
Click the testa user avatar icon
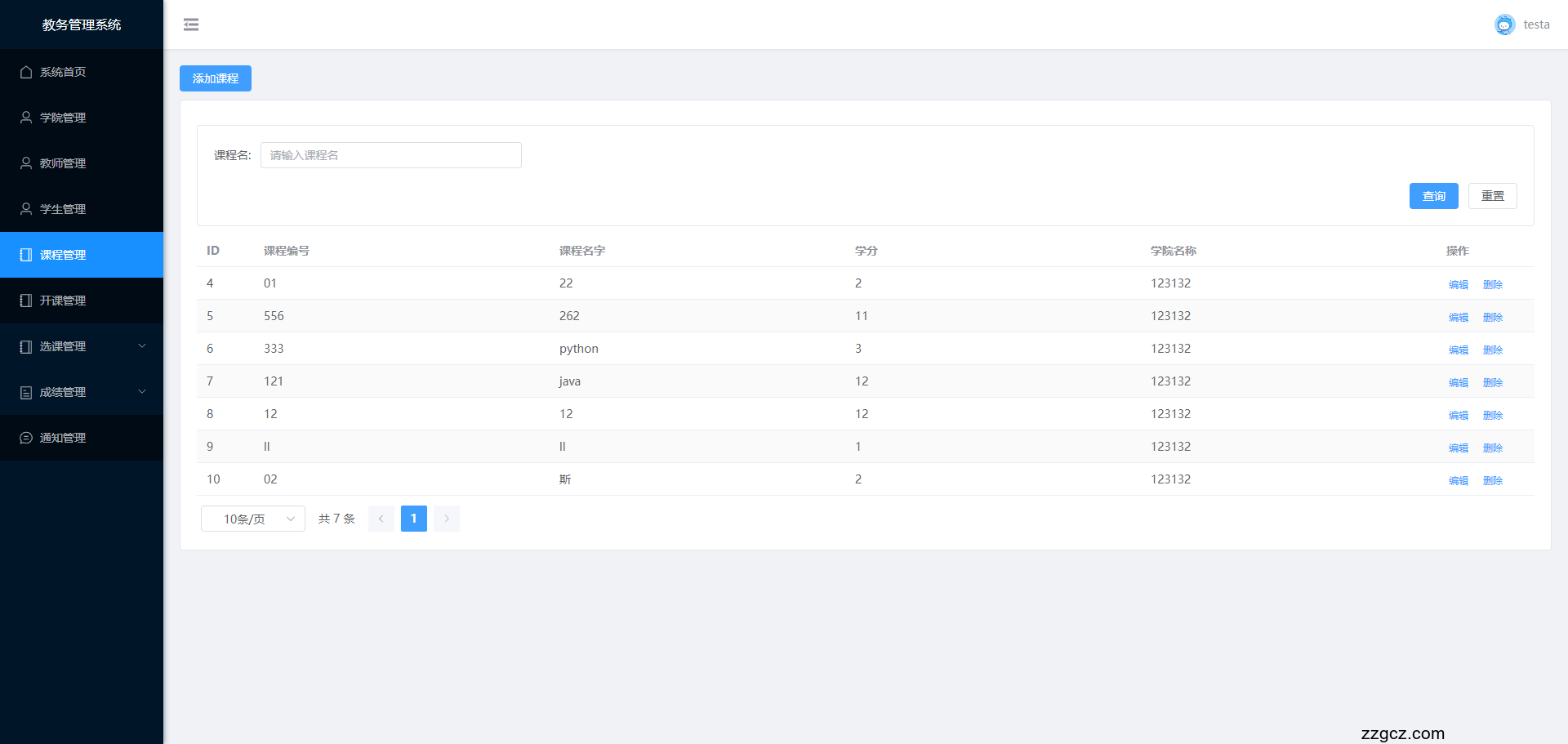[x=1504, y=25]
